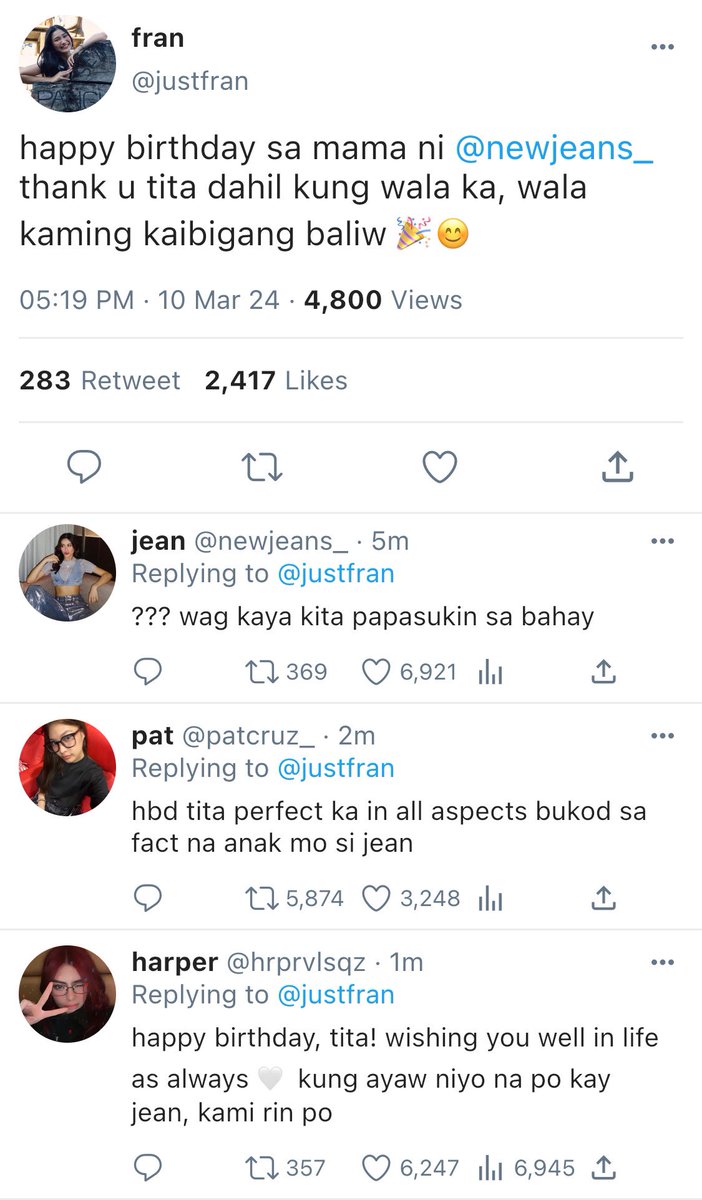This screenshot has width=702, height=1200.
Task: Open more options on fran's tweet
Action: (662, 47)
